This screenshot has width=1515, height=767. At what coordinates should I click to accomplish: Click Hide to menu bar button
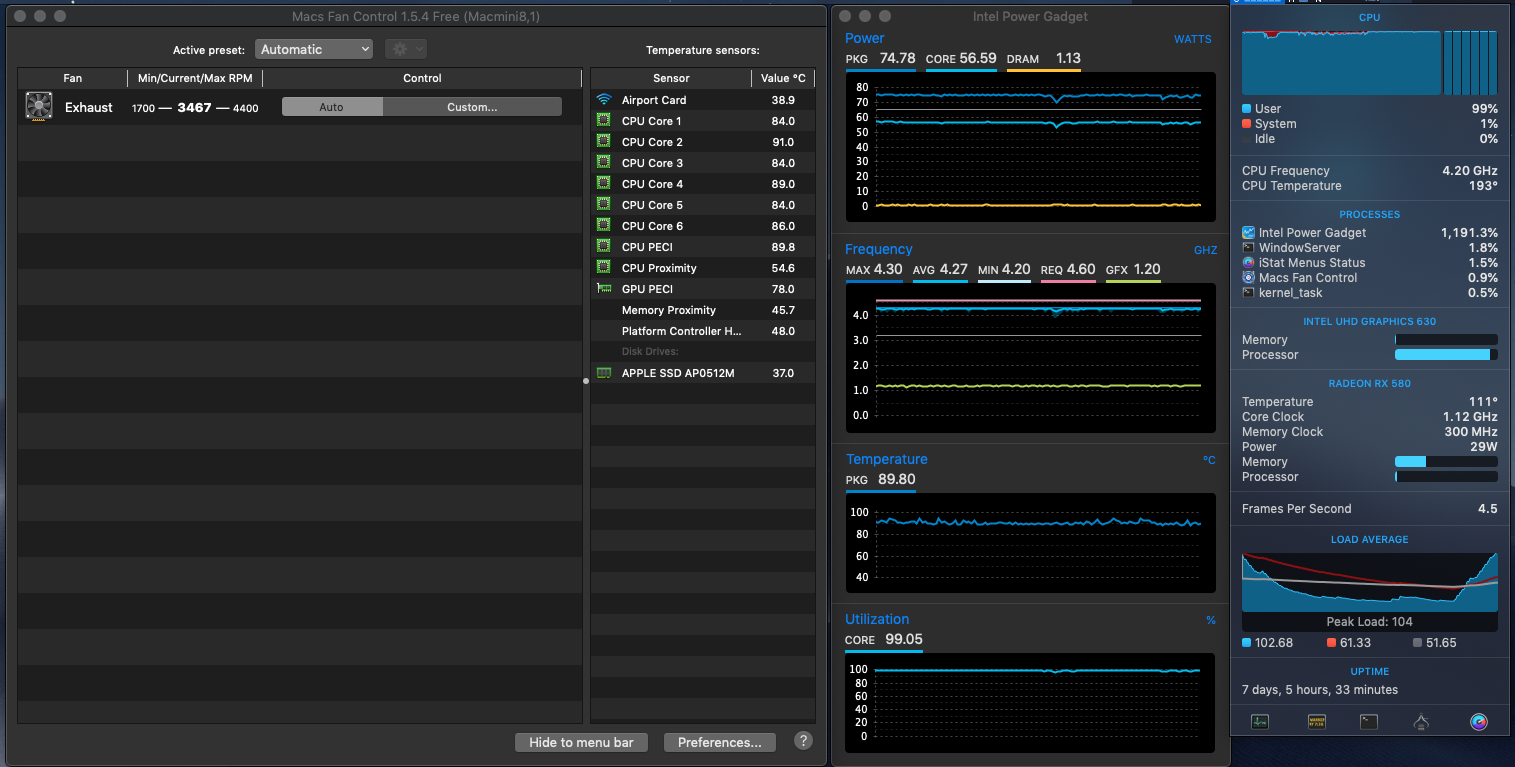[x=581, y=742]
